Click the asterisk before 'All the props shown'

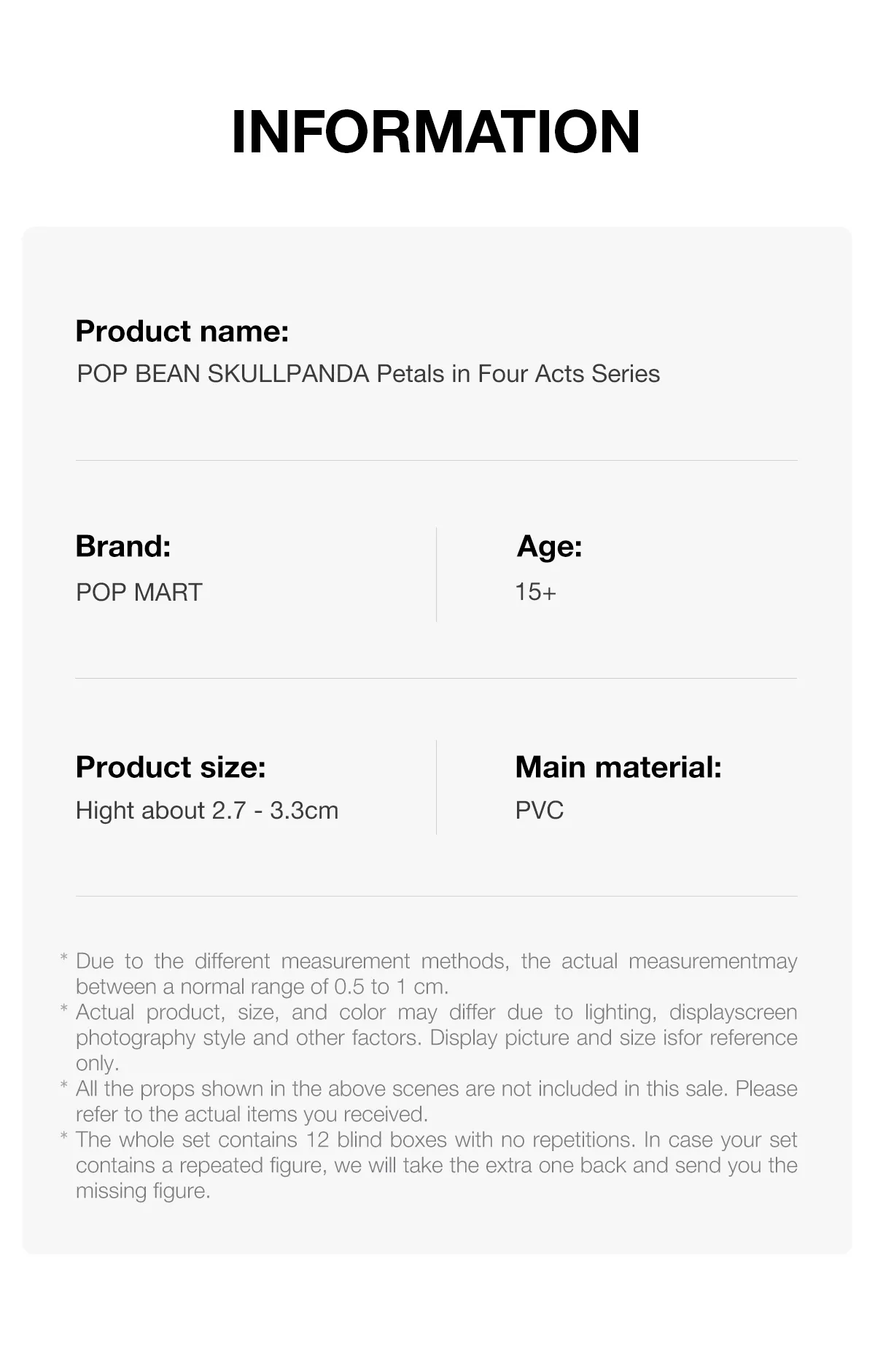(64, 1085)
